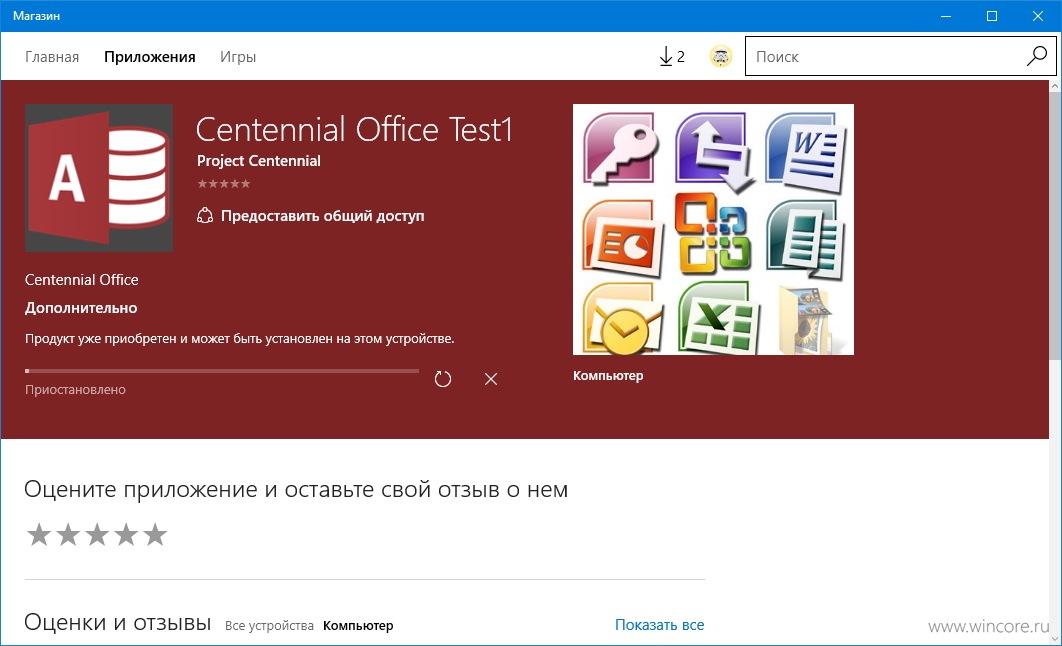
Task: Rate the app two stars
Action: 68,534
